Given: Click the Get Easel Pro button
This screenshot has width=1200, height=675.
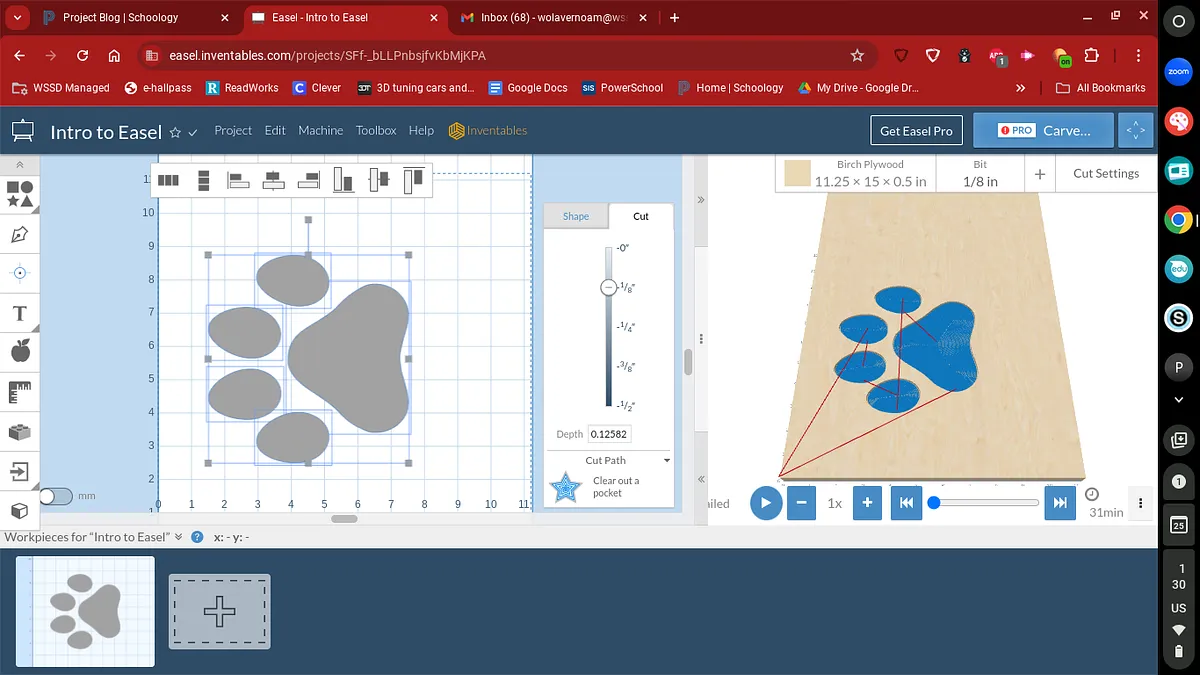Looking at the screenshot, I should tap(916, 131).
